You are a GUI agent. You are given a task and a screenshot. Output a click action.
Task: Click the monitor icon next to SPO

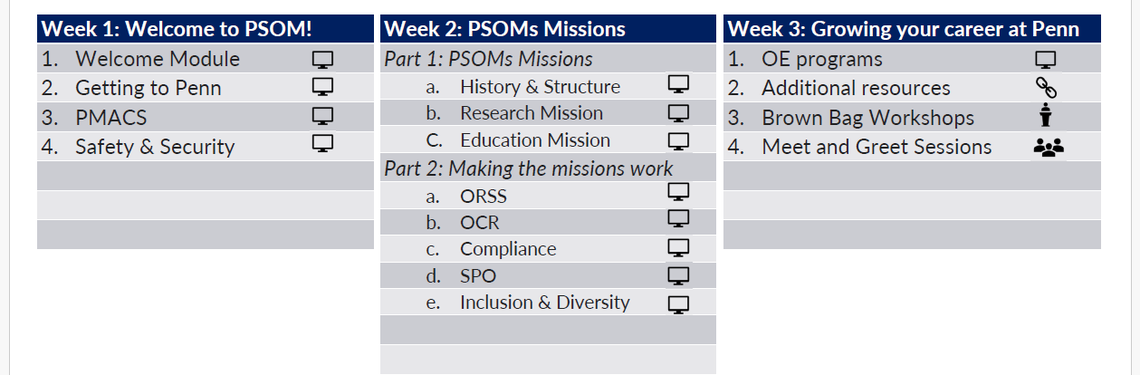pos(678,275)
